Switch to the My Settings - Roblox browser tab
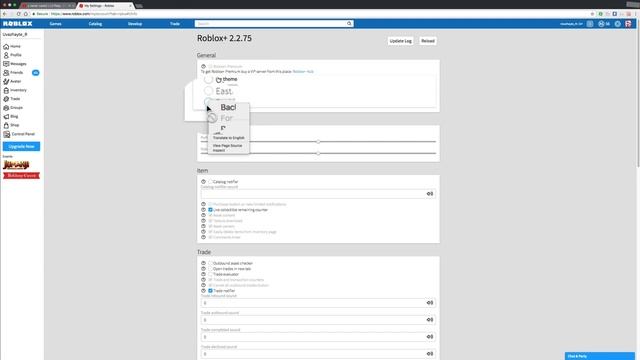 (x=105, y=6)
